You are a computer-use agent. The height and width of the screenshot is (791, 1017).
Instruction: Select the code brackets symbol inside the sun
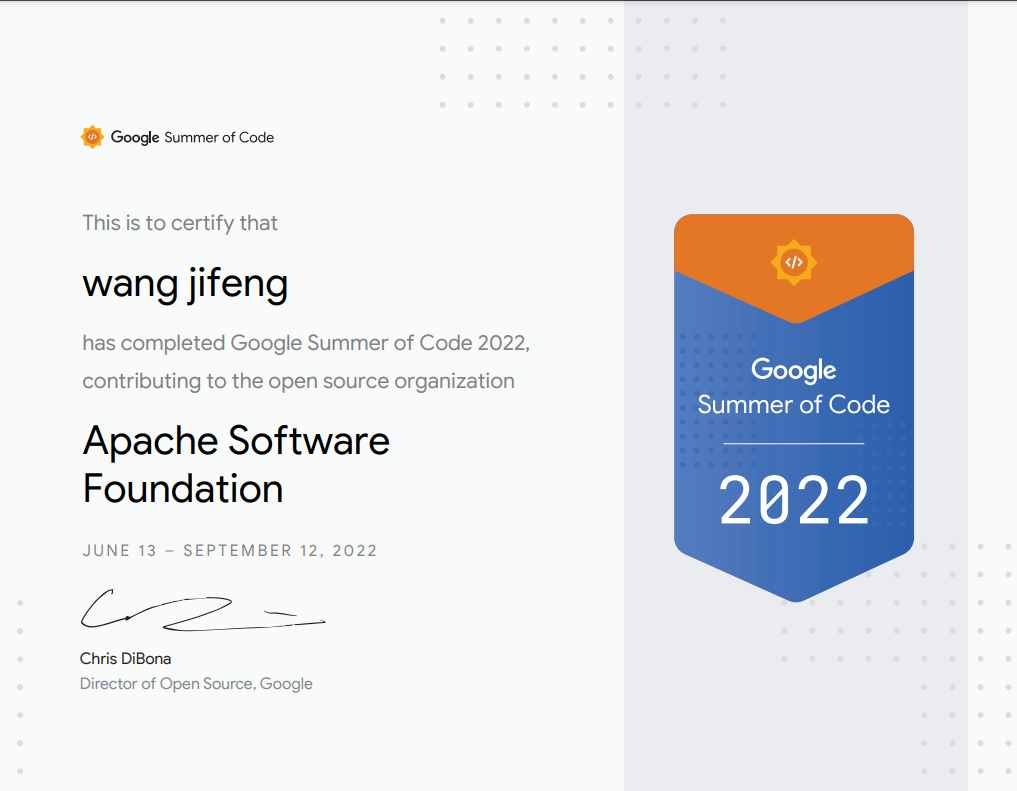[x=91, y=137]
